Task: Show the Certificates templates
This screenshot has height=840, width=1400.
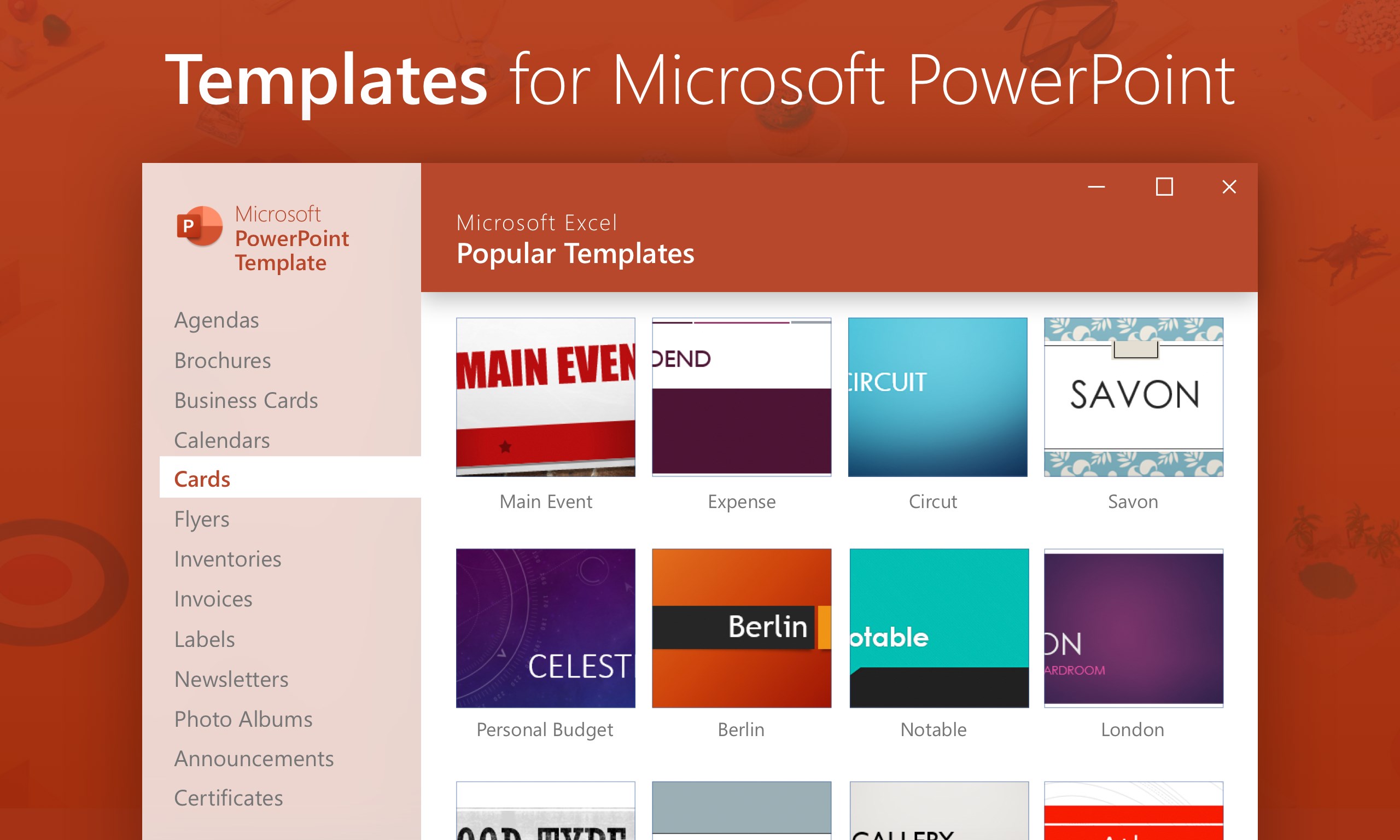Action: click(x=228, y=798)
